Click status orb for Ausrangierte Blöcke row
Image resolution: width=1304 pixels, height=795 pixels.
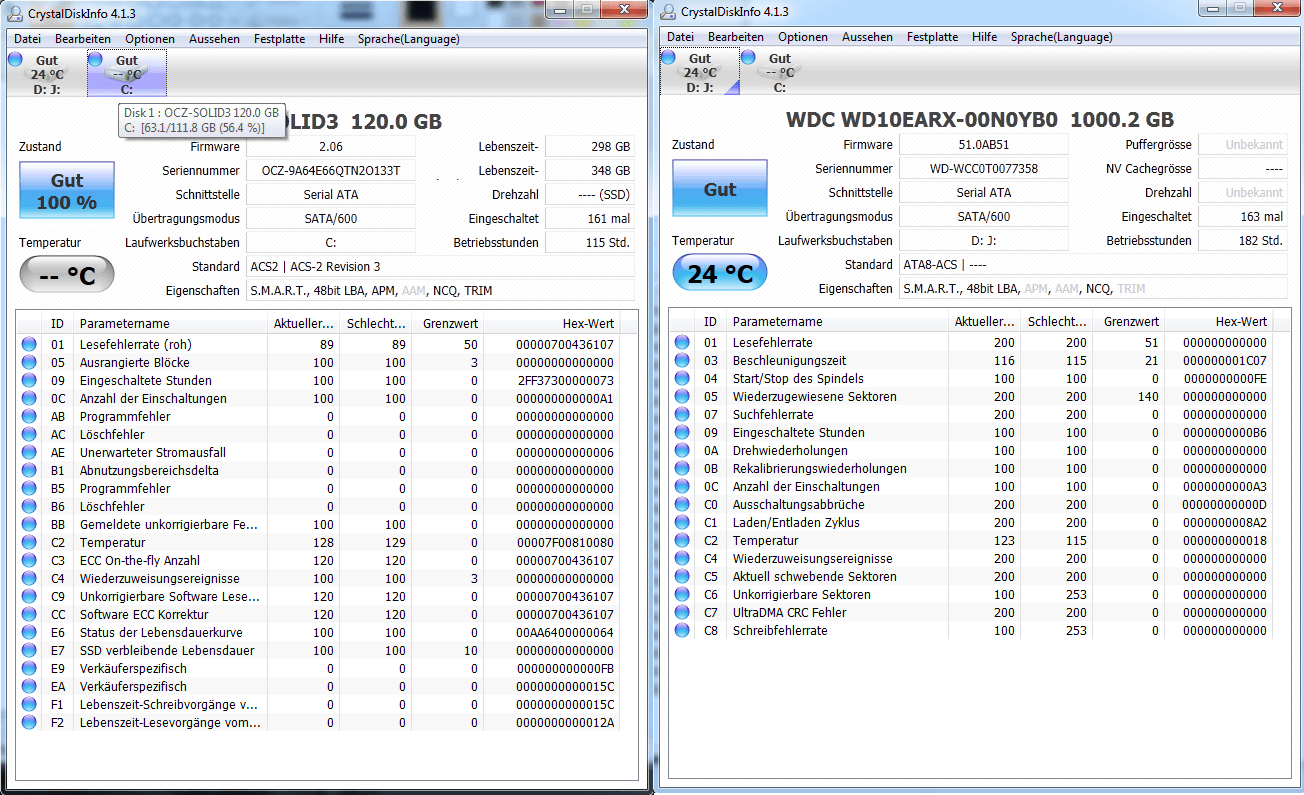click(x=29, y=363)
